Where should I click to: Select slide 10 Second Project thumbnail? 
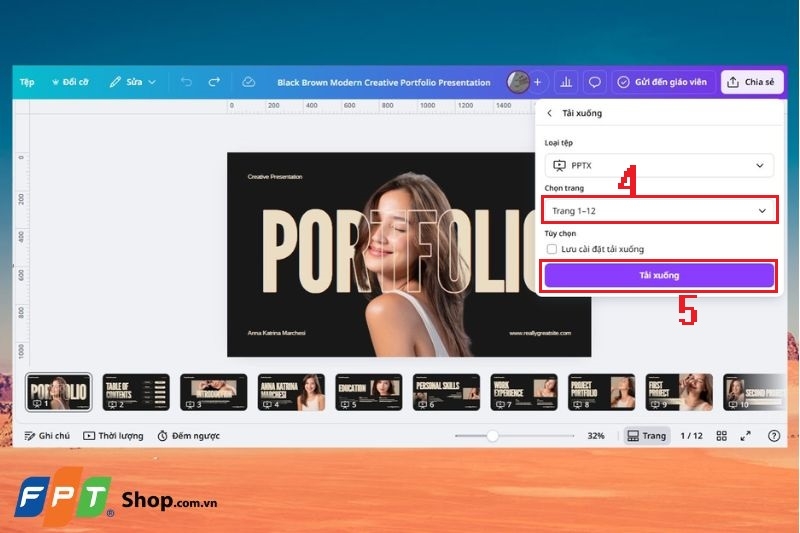[754, 392]
